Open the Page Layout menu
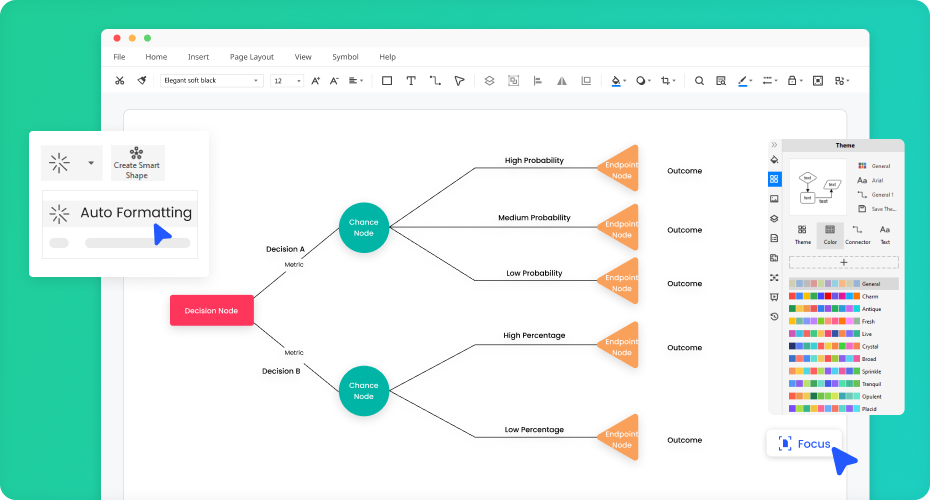This screenshot has width=930, height=500. tap(251, 57)
